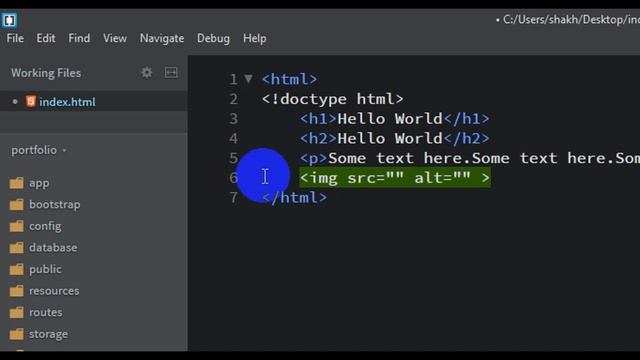The image size is (640, 360).
Task: Expand the storage folder
Action: point(48,334)
